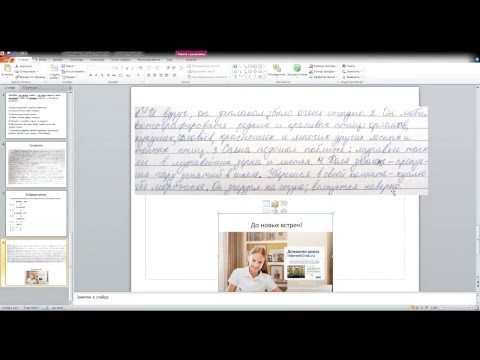
Task: Open Заливка фигуры shape fill dropdown
Action: pos(323,66)
